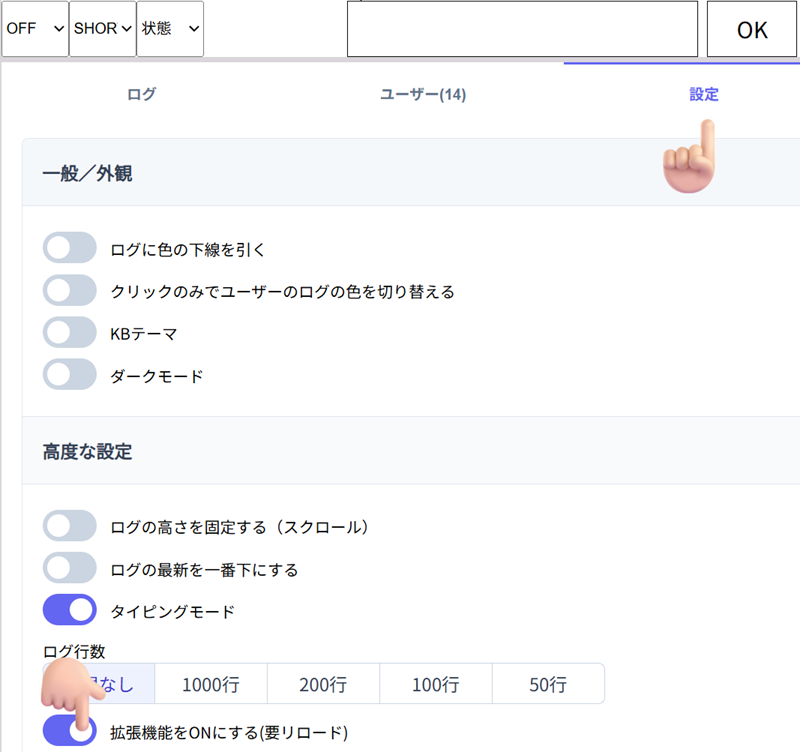Expand the SHOR dropdown menu
This screenshot has width=800, height=752.
[102, 29]
